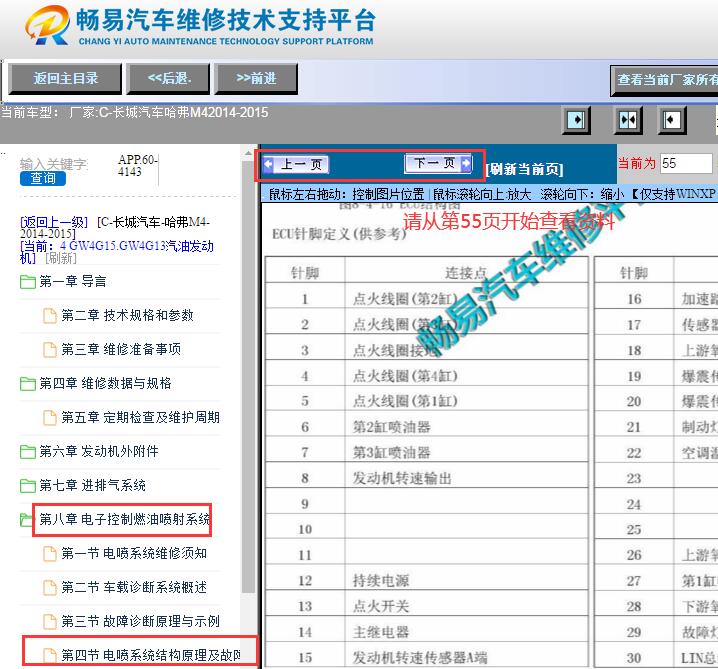
Task: Click the 查询 search button
Action: click(x=43, y=178)
